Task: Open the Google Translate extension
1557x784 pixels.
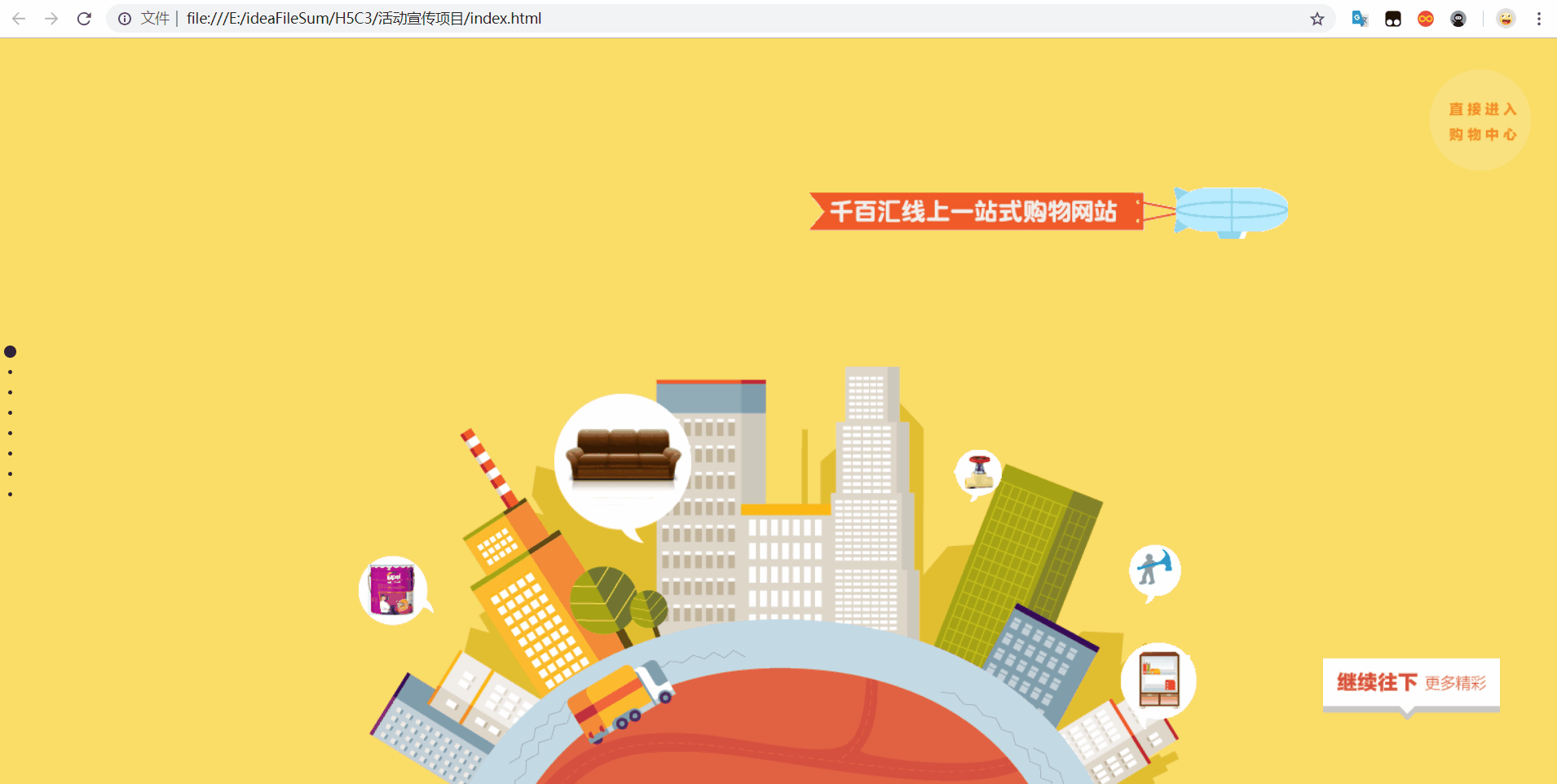Action: point(1360,19)
